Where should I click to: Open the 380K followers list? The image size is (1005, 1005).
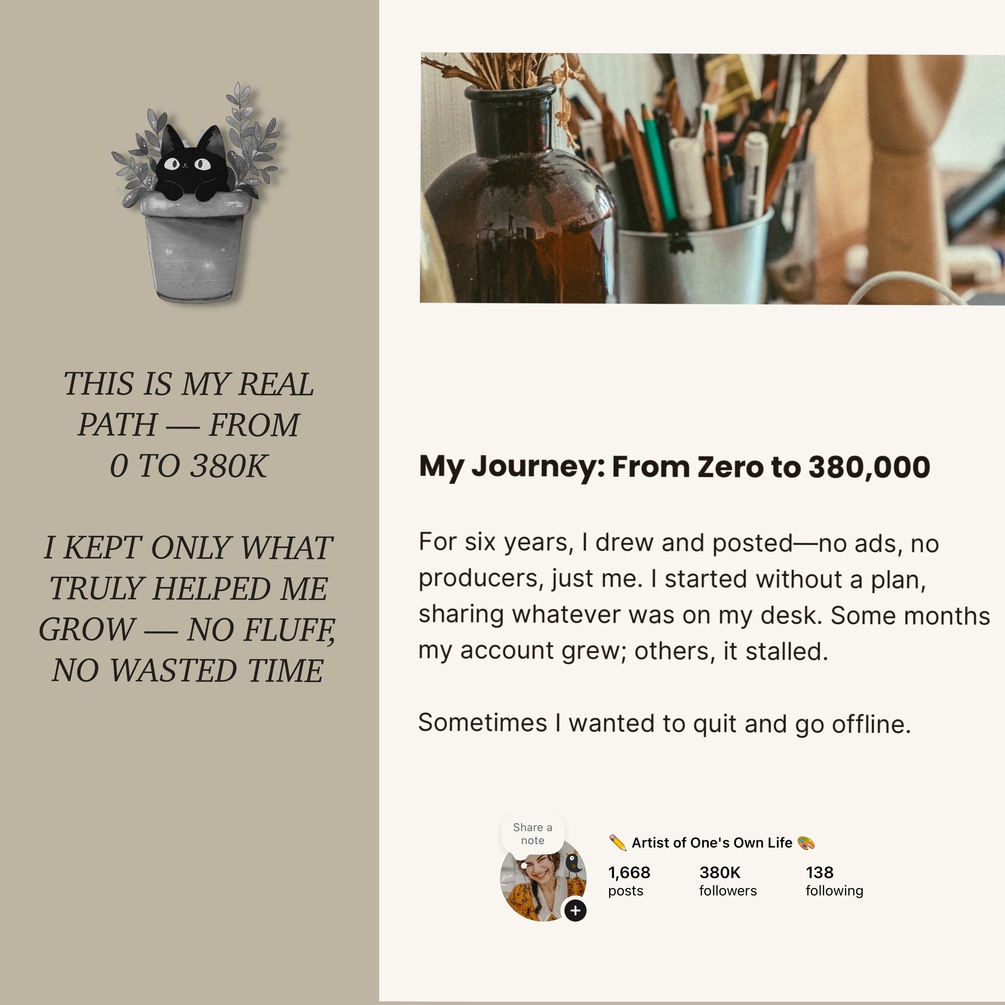(727, 881)
